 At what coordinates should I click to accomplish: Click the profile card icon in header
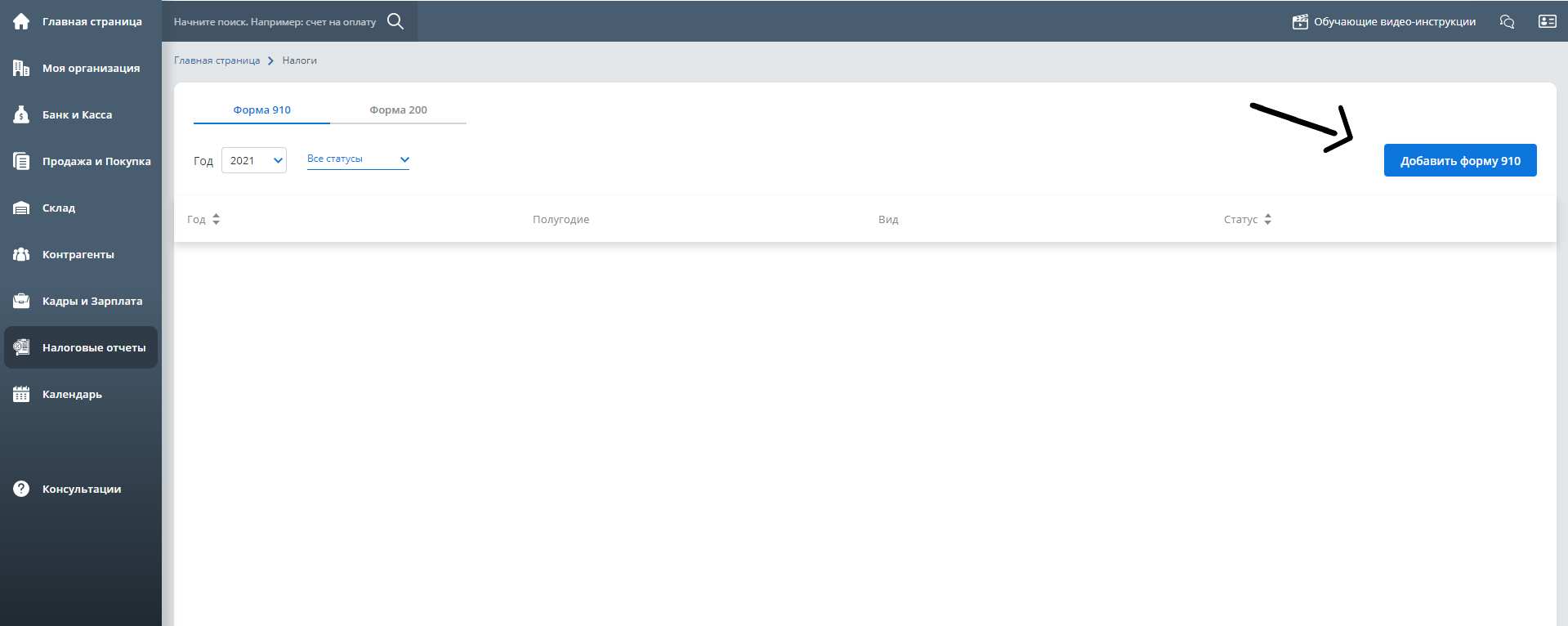(1547, 21)
